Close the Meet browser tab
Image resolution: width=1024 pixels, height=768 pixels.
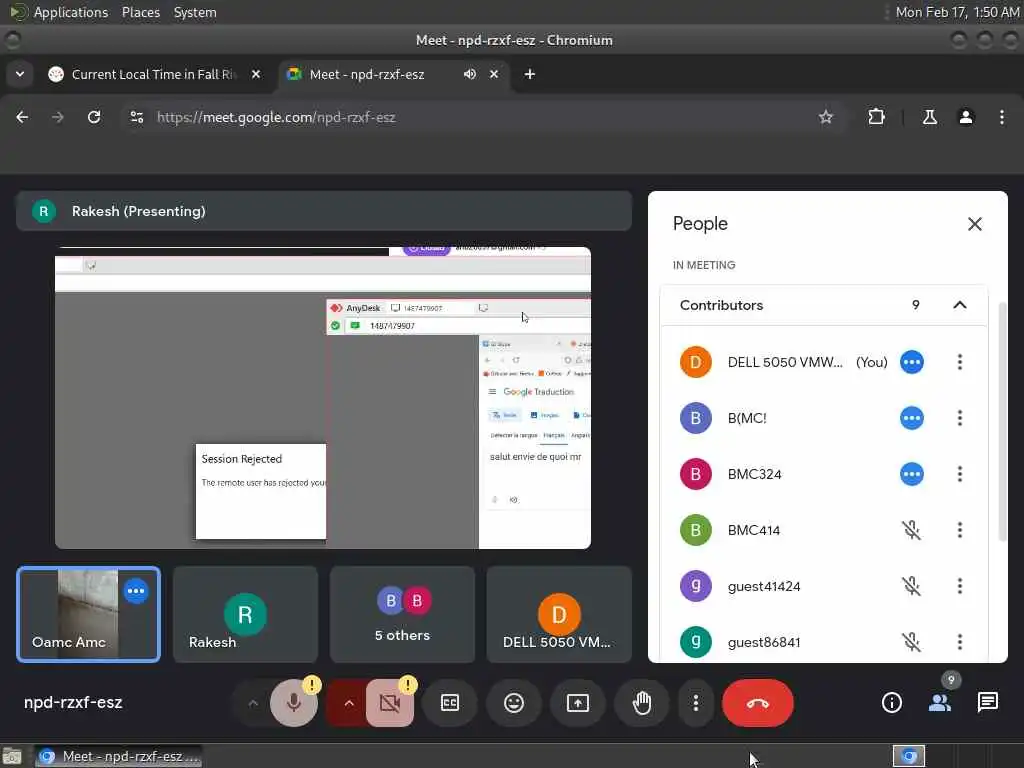coord(494,74)
